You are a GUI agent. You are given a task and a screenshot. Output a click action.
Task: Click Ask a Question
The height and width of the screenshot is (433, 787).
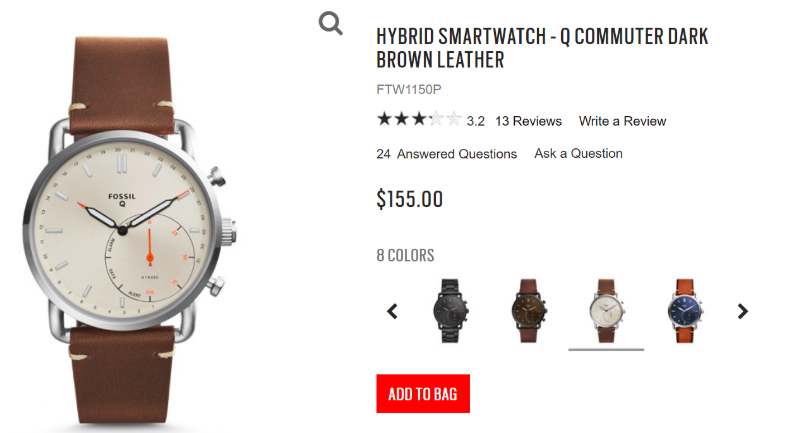pos(578,154)
